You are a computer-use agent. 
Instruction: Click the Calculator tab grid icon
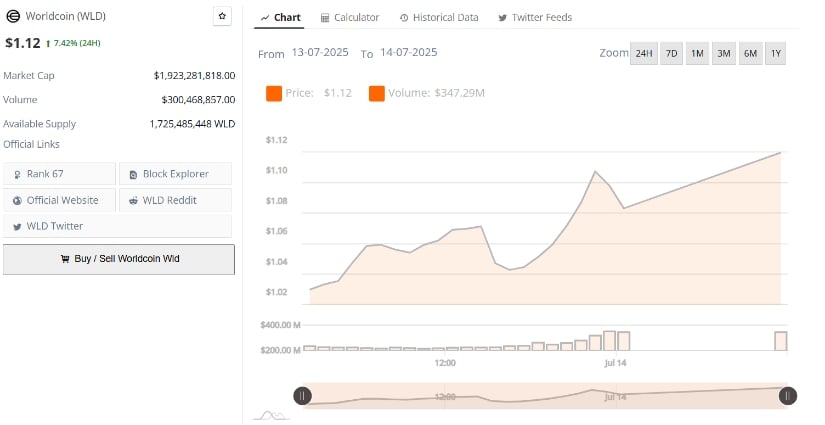tap(325, 18)
